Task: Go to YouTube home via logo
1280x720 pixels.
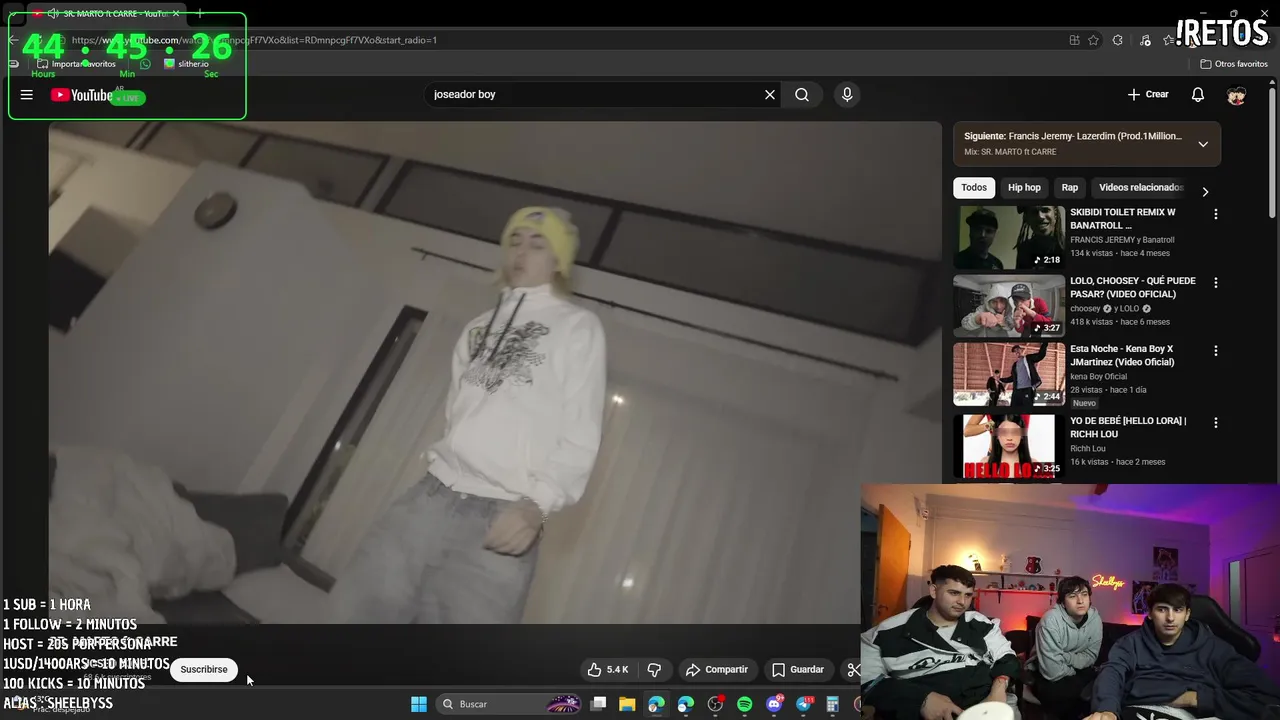Action: pyautogui.click(x=82, y=95)
